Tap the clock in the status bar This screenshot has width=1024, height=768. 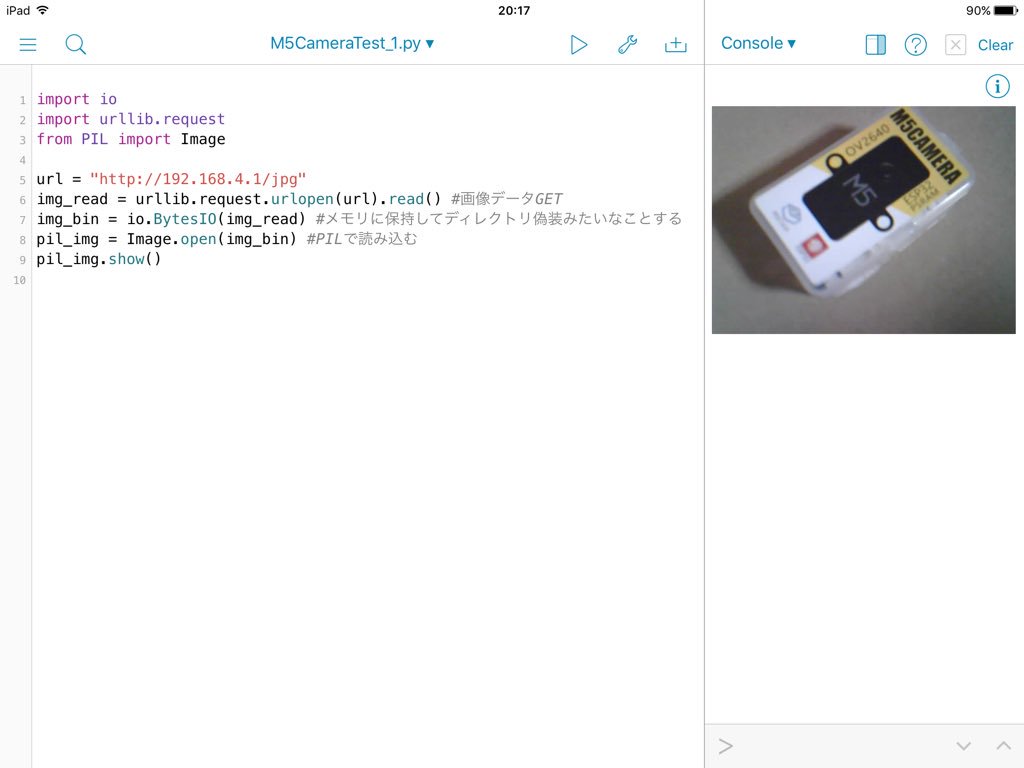(512, 11)
